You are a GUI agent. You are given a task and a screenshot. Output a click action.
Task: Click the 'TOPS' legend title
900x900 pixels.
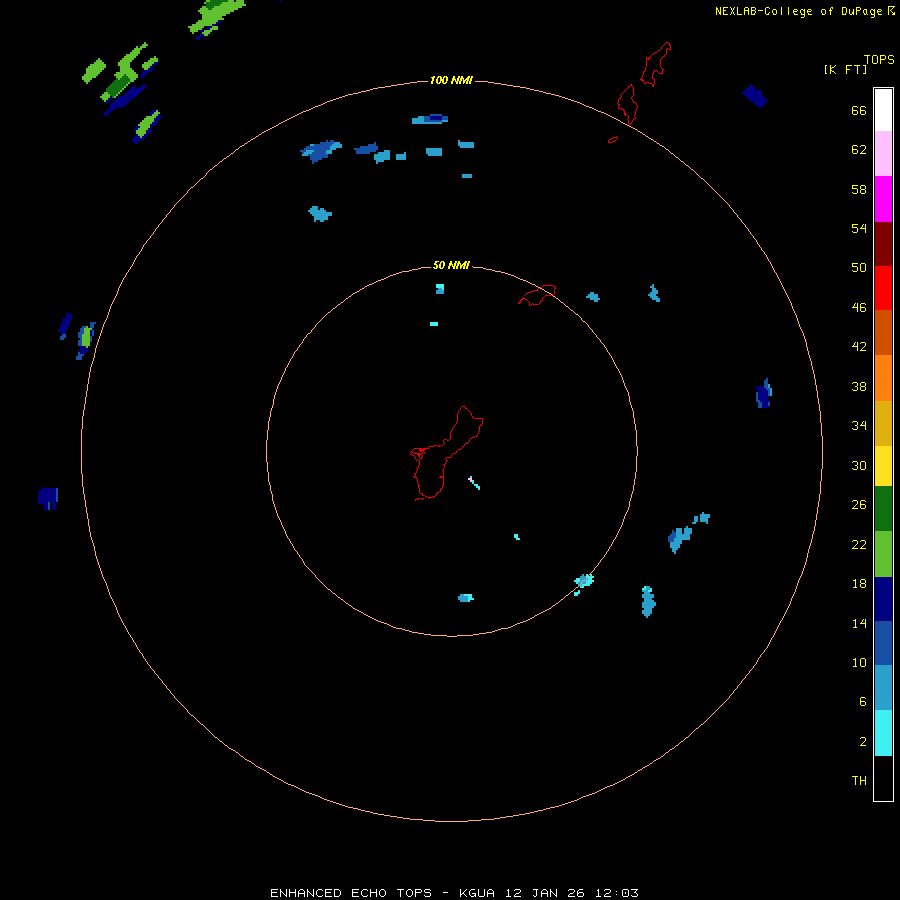879,59
